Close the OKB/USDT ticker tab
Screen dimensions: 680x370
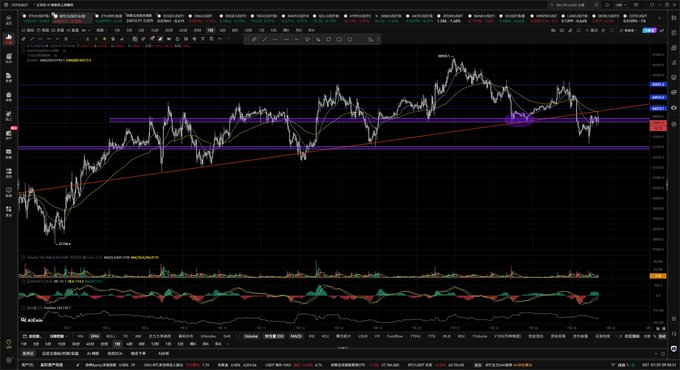pyautogui.click(x=376, y=16)
